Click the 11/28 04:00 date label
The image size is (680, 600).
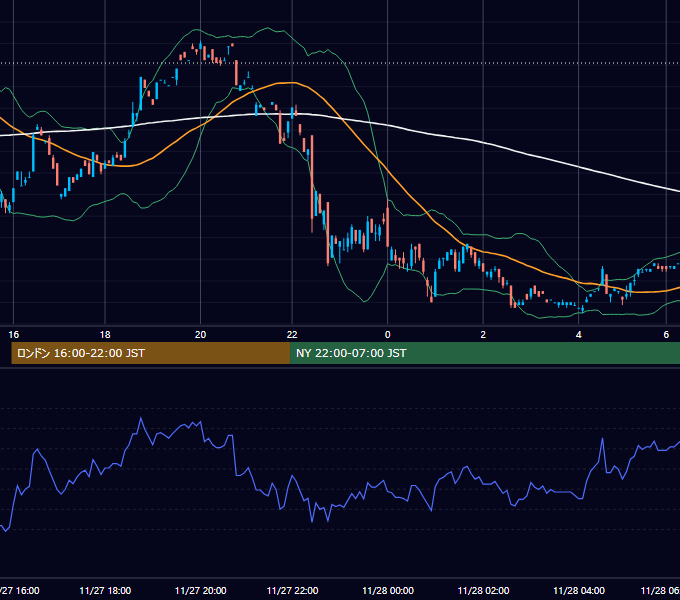coord(579,590)
